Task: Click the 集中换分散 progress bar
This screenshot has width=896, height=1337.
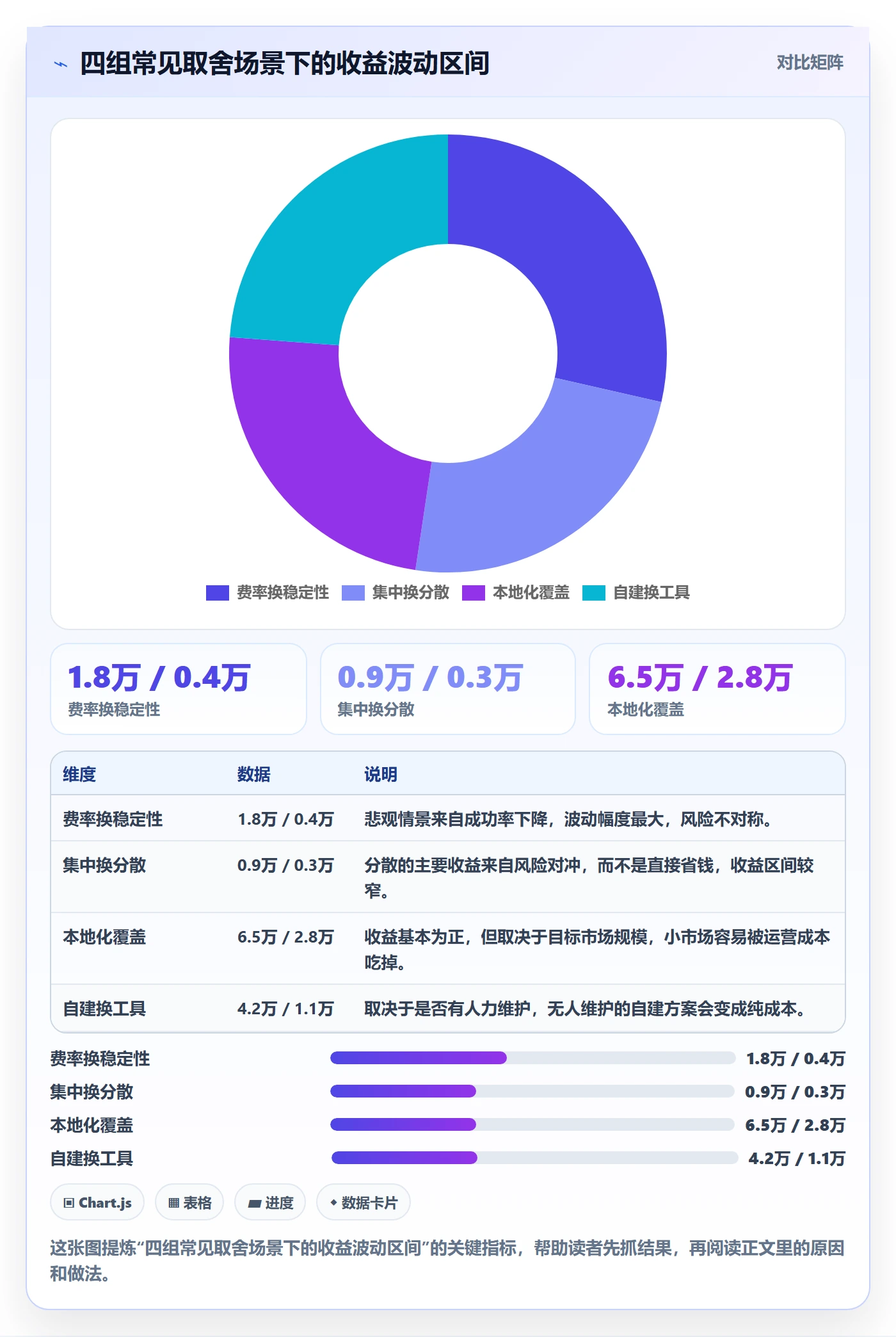Action: pos(532,1091)
